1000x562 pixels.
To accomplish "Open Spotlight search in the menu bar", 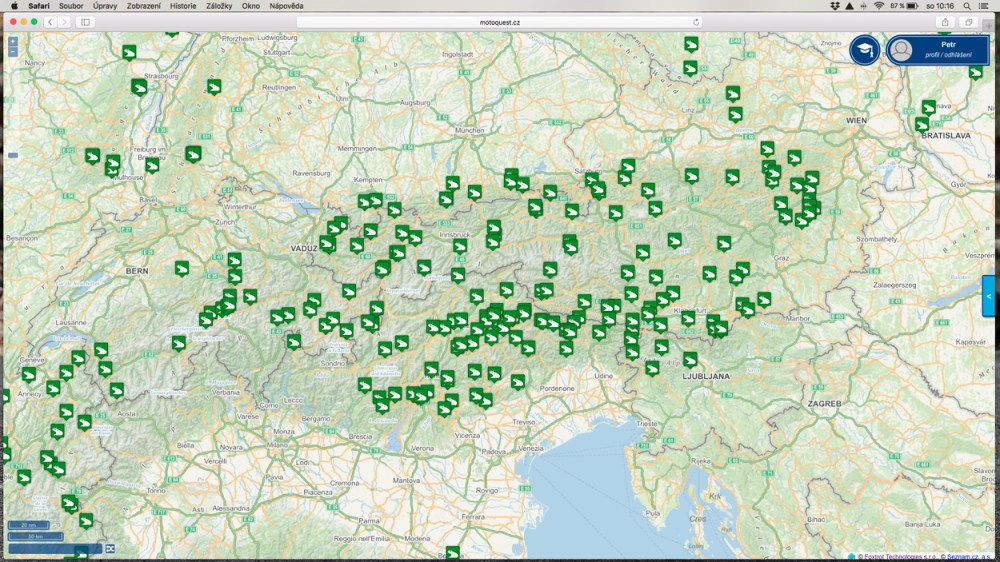I will pos(965,6).
